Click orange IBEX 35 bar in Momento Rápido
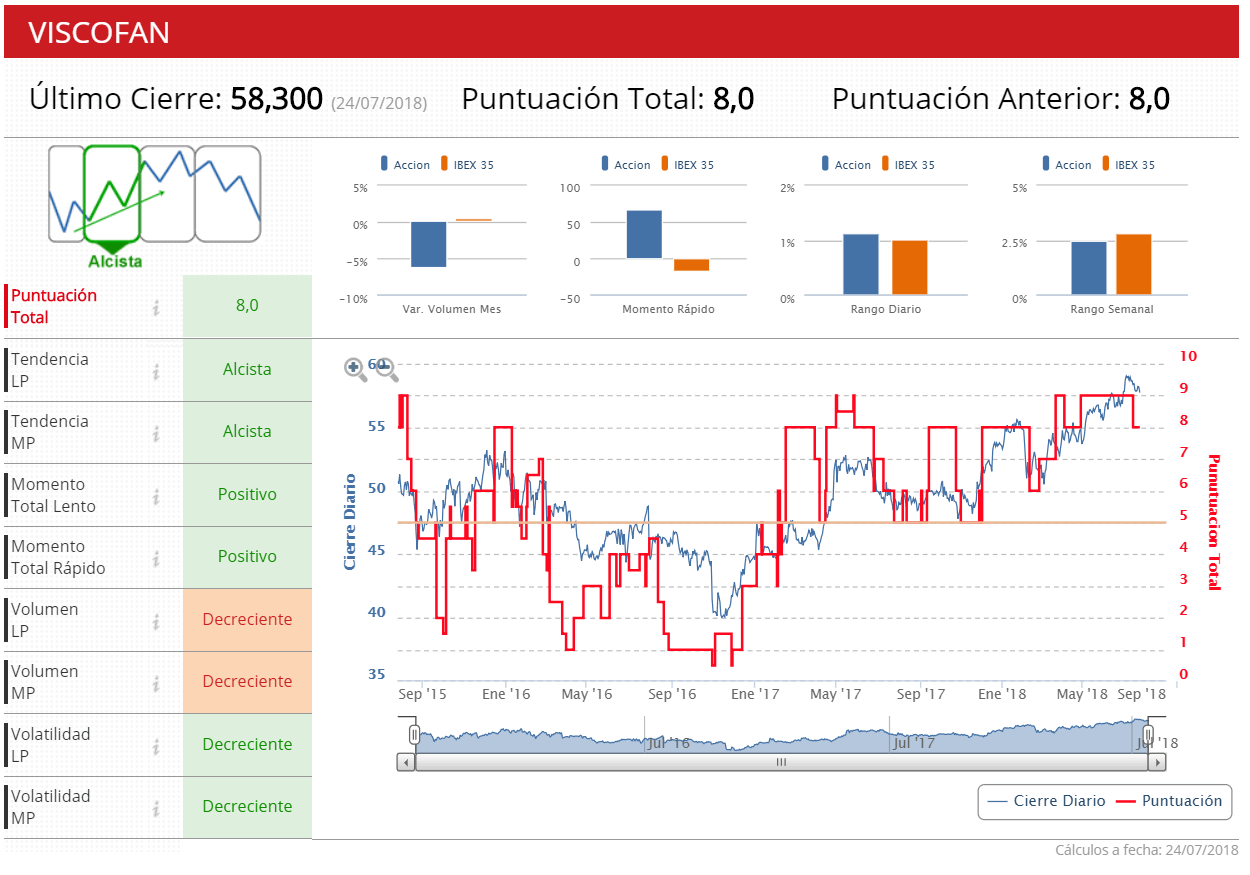This screenshot has height=875, width=1250. pyautogui.click(x=691, y=265)
